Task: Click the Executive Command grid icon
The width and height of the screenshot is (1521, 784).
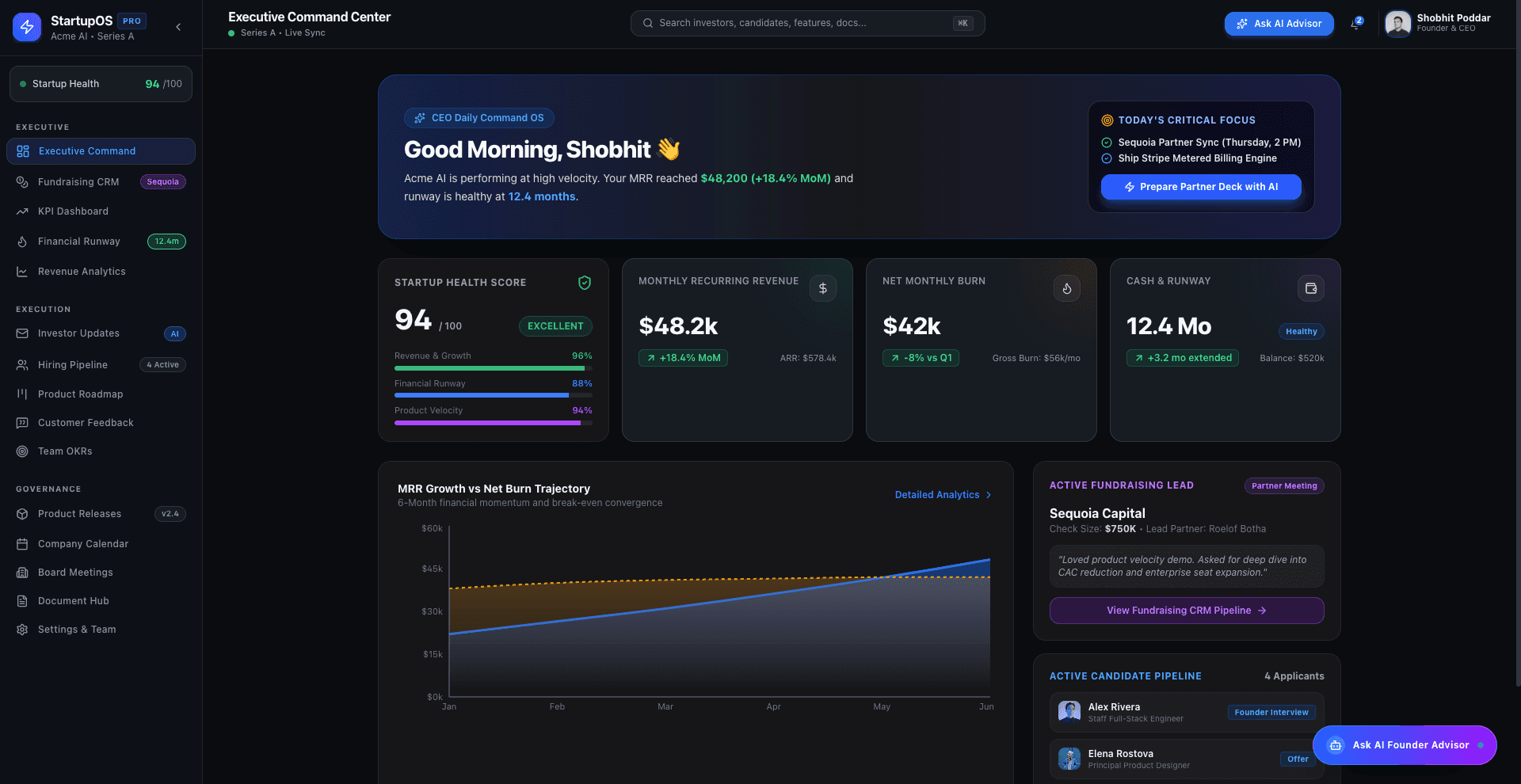Action: pos(23,151)
